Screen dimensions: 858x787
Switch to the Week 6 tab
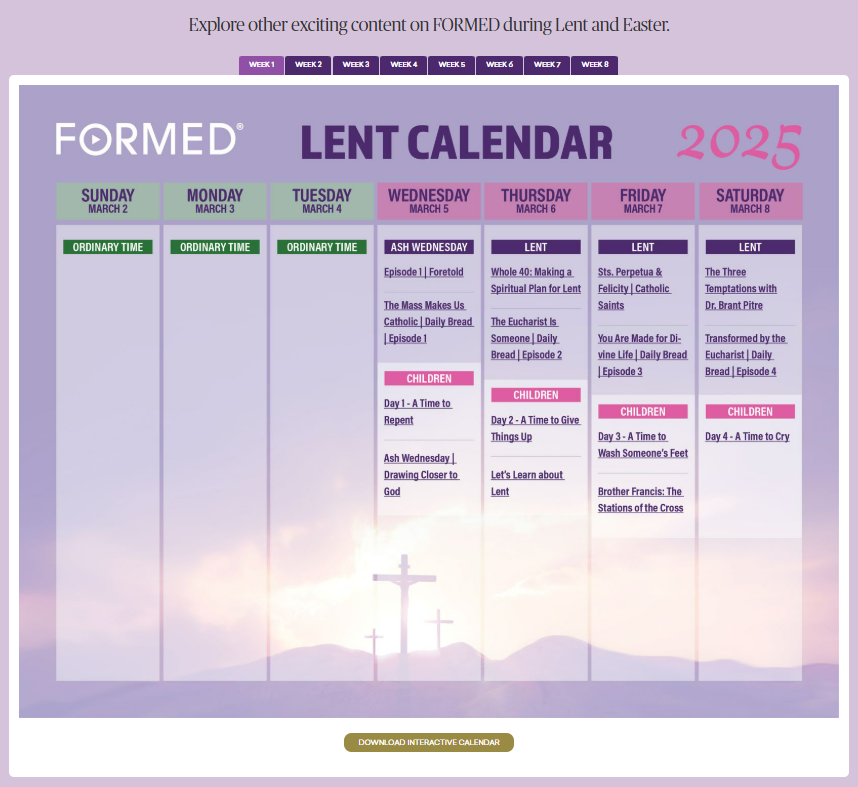(x=499, y=65)
